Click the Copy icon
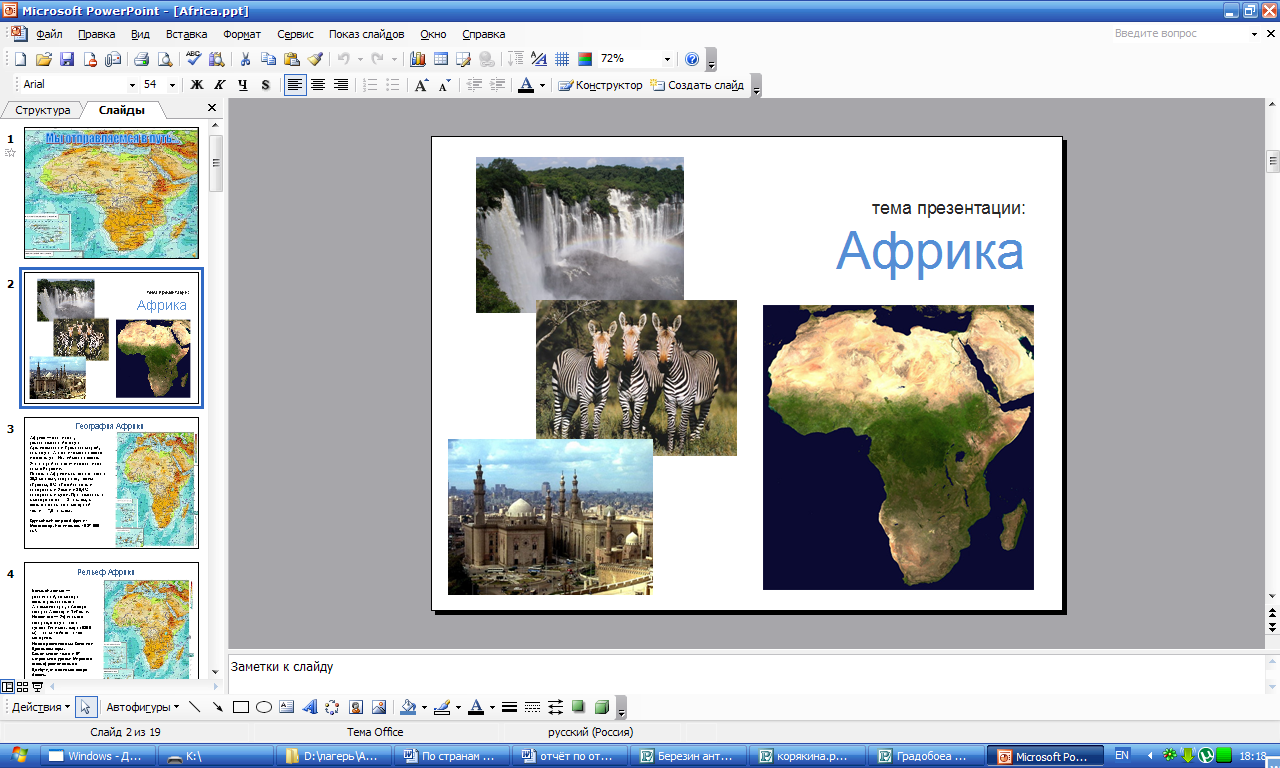This screenshot has height=768, width=1280. click(x=269, y=59)
